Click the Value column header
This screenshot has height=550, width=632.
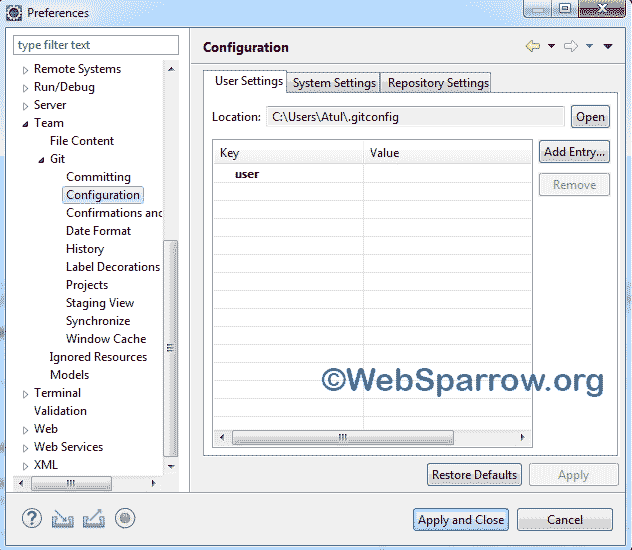coord(447,153)
